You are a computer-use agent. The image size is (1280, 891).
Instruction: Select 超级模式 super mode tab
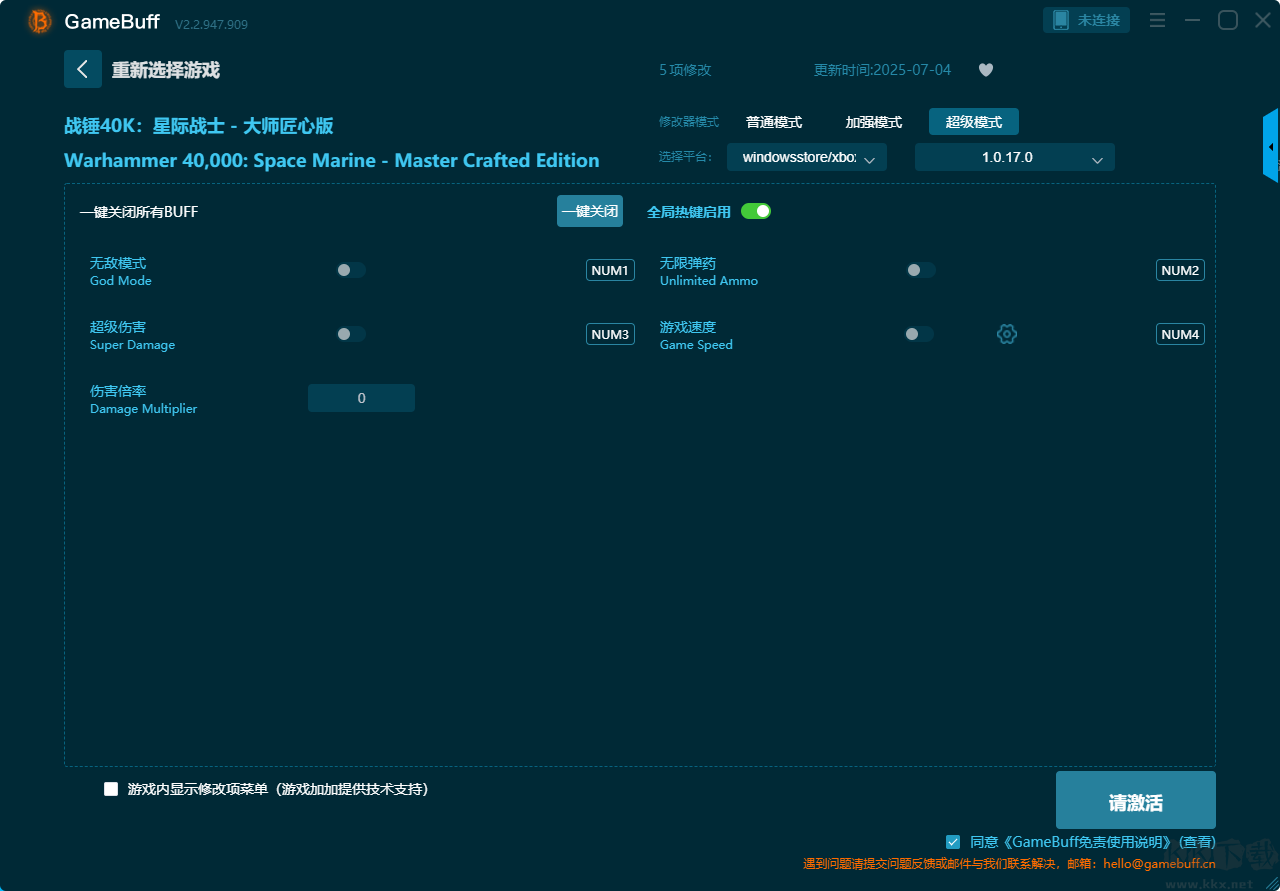(x=974, y=122)
